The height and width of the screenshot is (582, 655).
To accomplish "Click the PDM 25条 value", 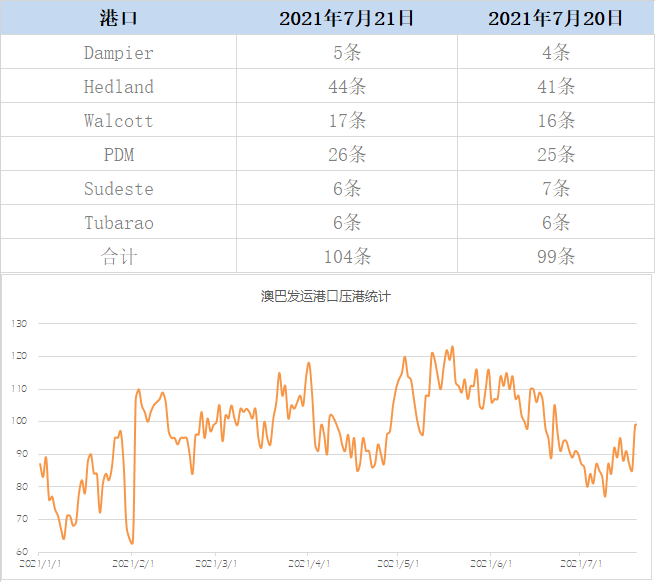I will (x=556, y=155).
